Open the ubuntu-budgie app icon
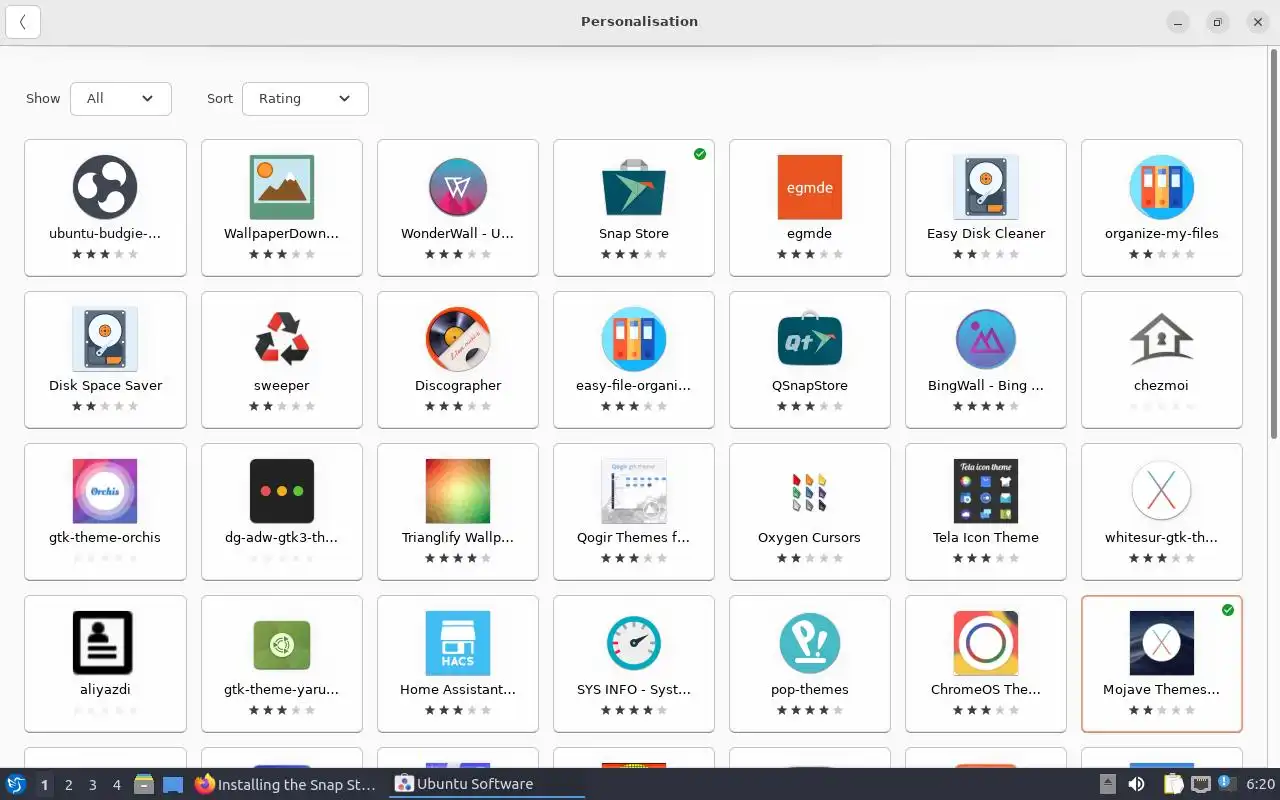The image size is (1280, 800). [105, 187]
